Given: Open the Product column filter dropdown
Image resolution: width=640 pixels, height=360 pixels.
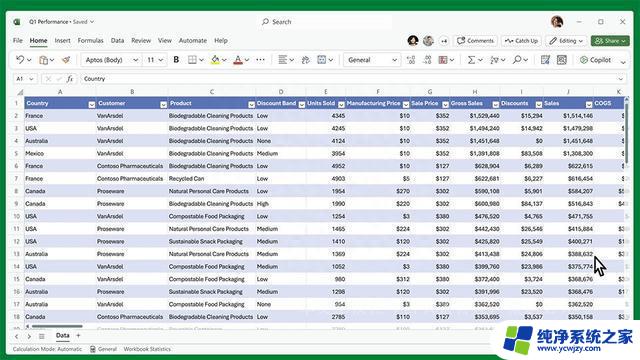Looking at the screenshot, I should pyautogui.click(x=251, y=104).
